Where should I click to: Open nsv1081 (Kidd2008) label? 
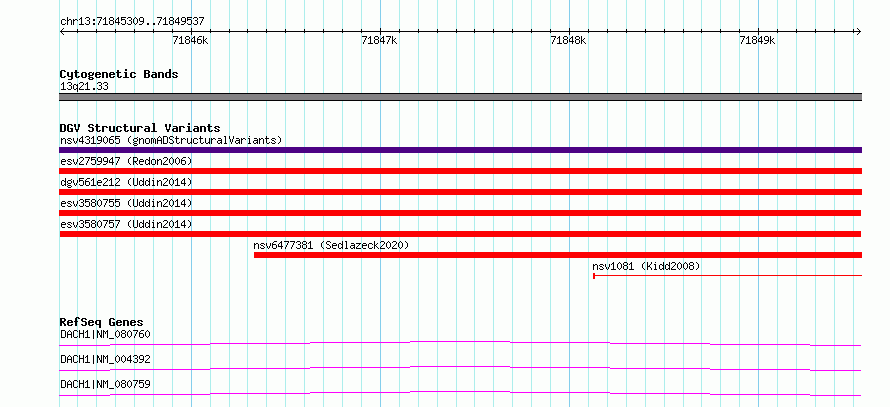point(646,266)
